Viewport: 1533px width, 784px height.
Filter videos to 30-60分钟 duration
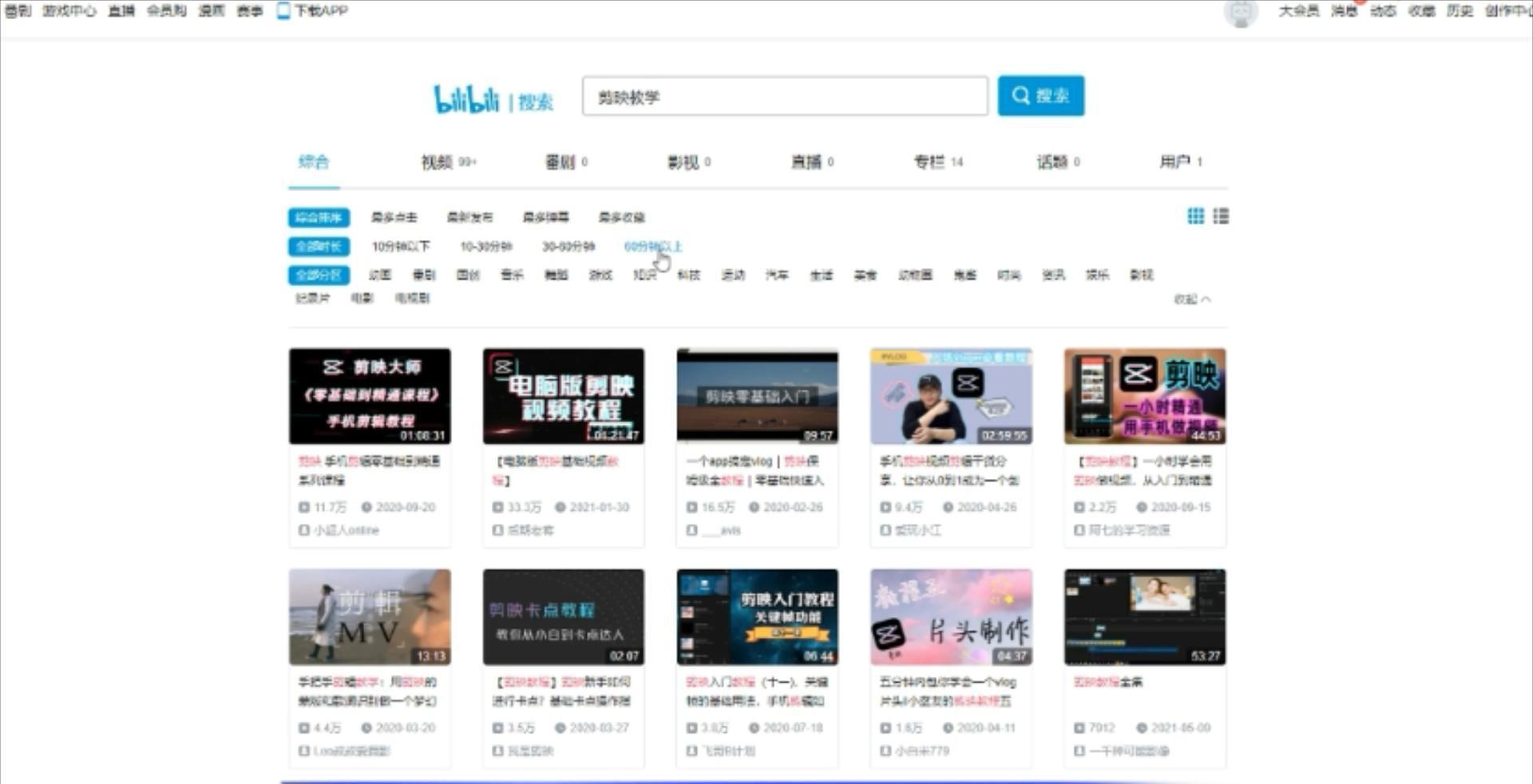coord(568,247)
